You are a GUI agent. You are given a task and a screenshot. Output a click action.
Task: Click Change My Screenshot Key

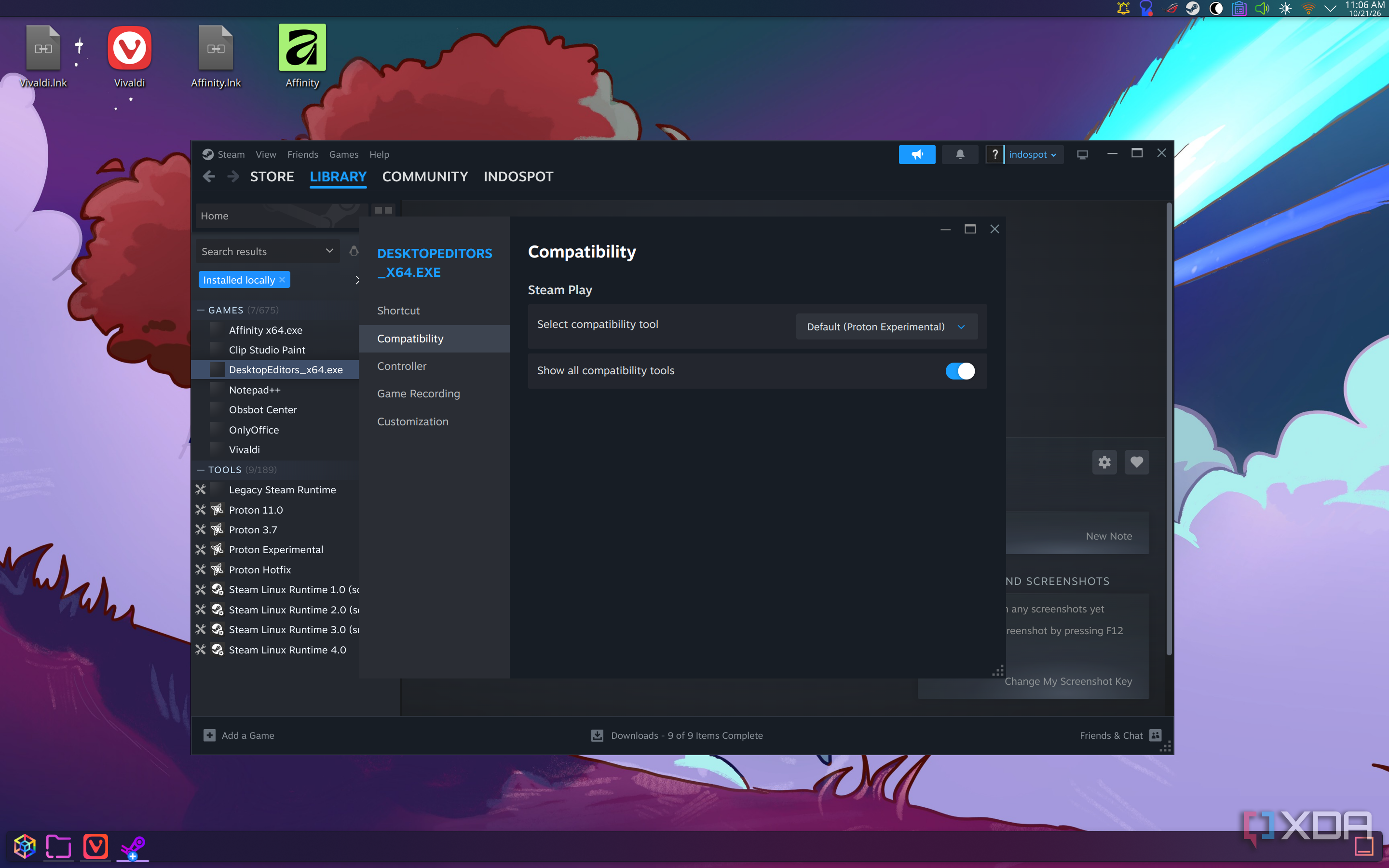1068,681
